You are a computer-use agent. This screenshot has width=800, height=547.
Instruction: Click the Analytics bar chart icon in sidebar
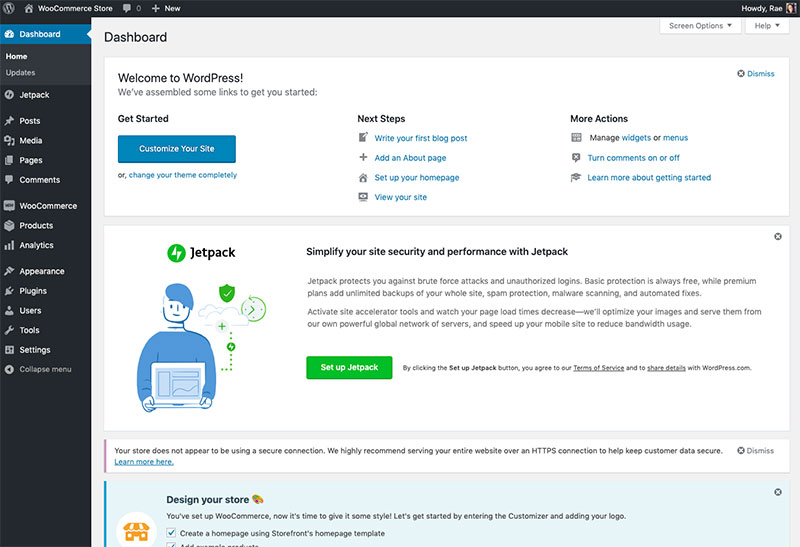pyautogui.click(x=9, y=245)
